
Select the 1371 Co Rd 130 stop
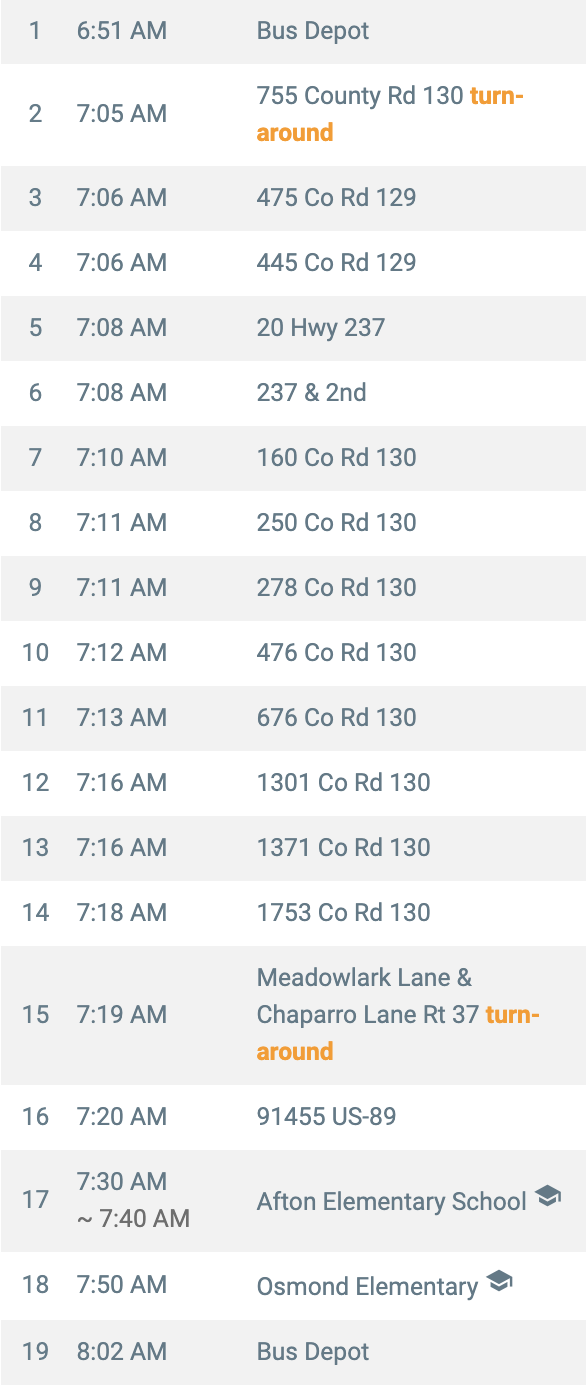point(293,847)
